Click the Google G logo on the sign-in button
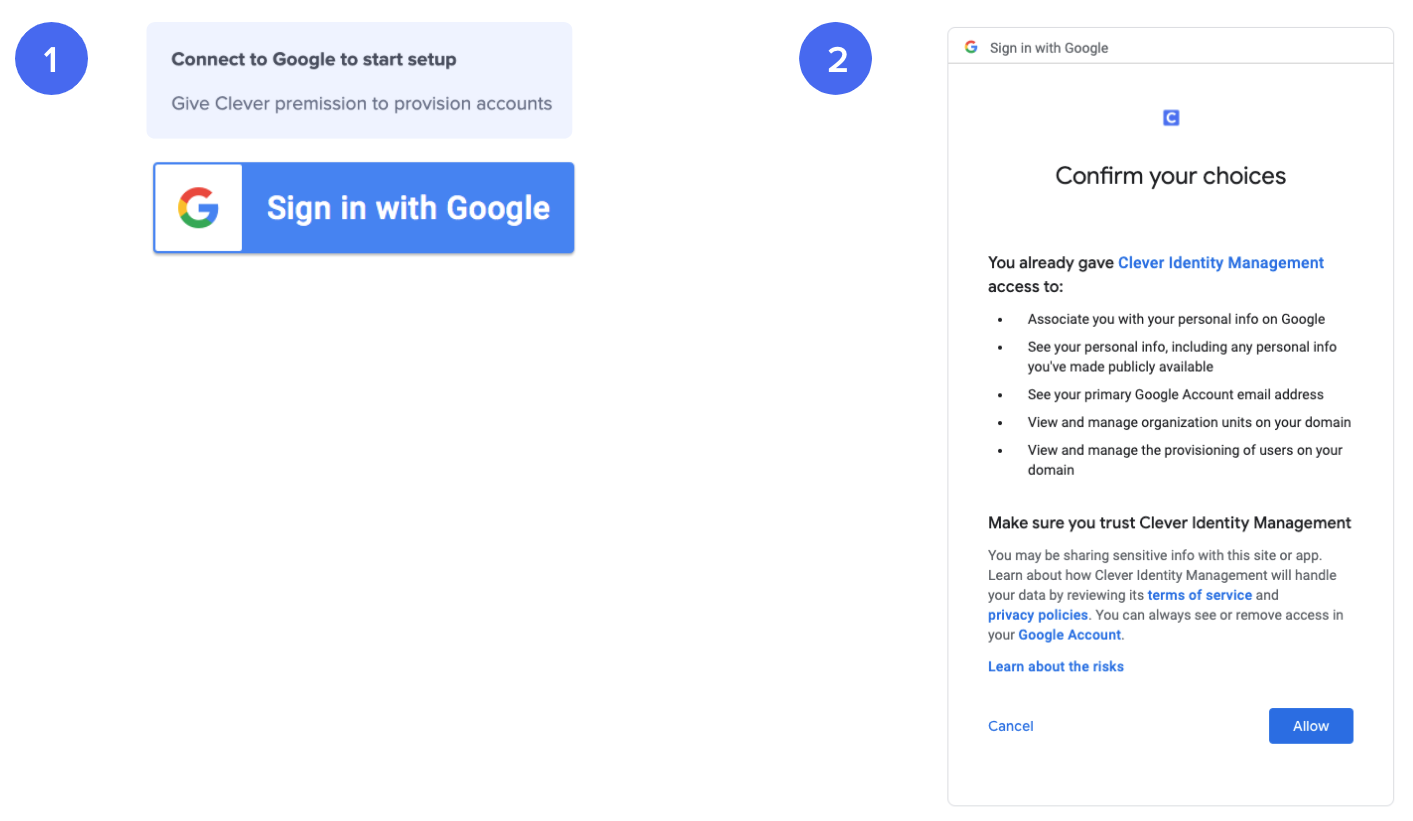The image size is (1413, 821). tap(198, 208)
